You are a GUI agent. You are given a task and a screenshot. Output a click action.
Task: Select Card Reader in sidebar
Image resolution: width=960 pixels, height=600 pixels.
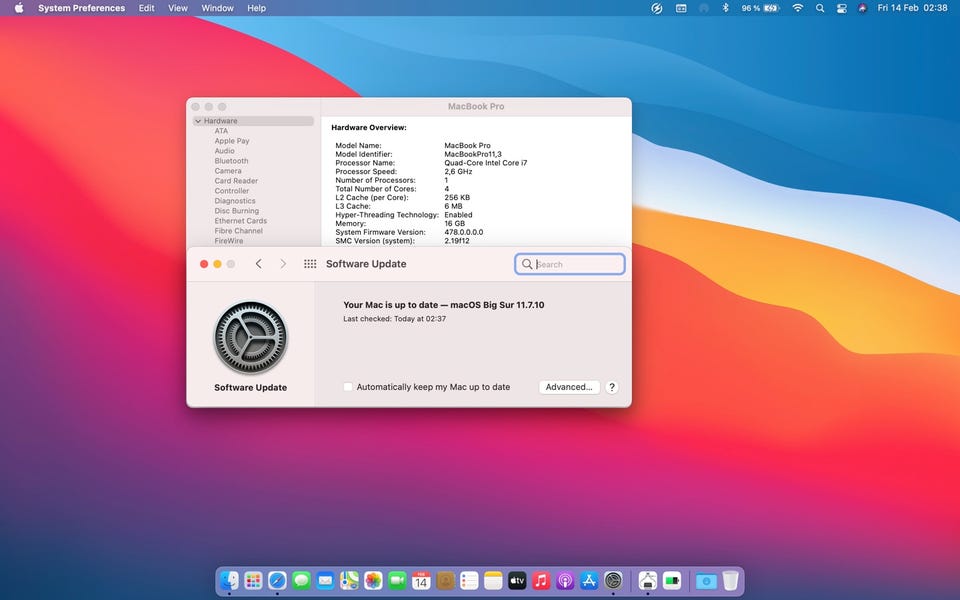click(x=236, y=181)
